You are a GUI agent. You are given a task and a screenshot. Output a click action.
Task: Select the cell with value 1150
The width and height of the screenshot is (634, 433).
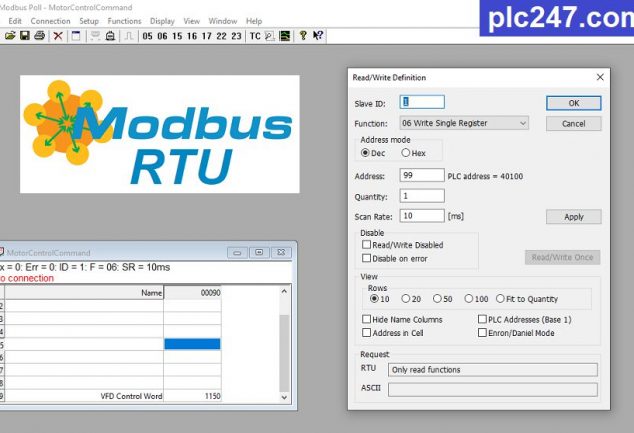click(192, 396)
